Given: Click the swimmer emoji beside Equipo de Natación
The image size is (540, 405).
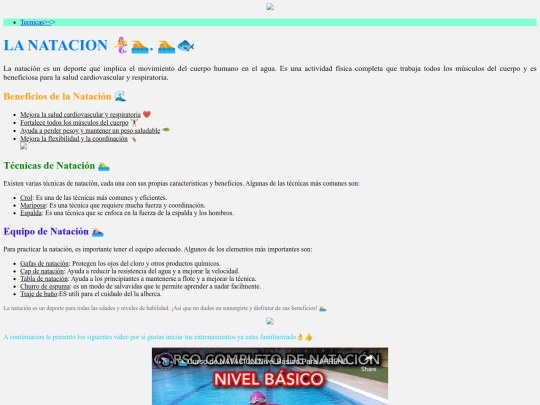Looking at the screenshot, I should (x=97, y=232).
